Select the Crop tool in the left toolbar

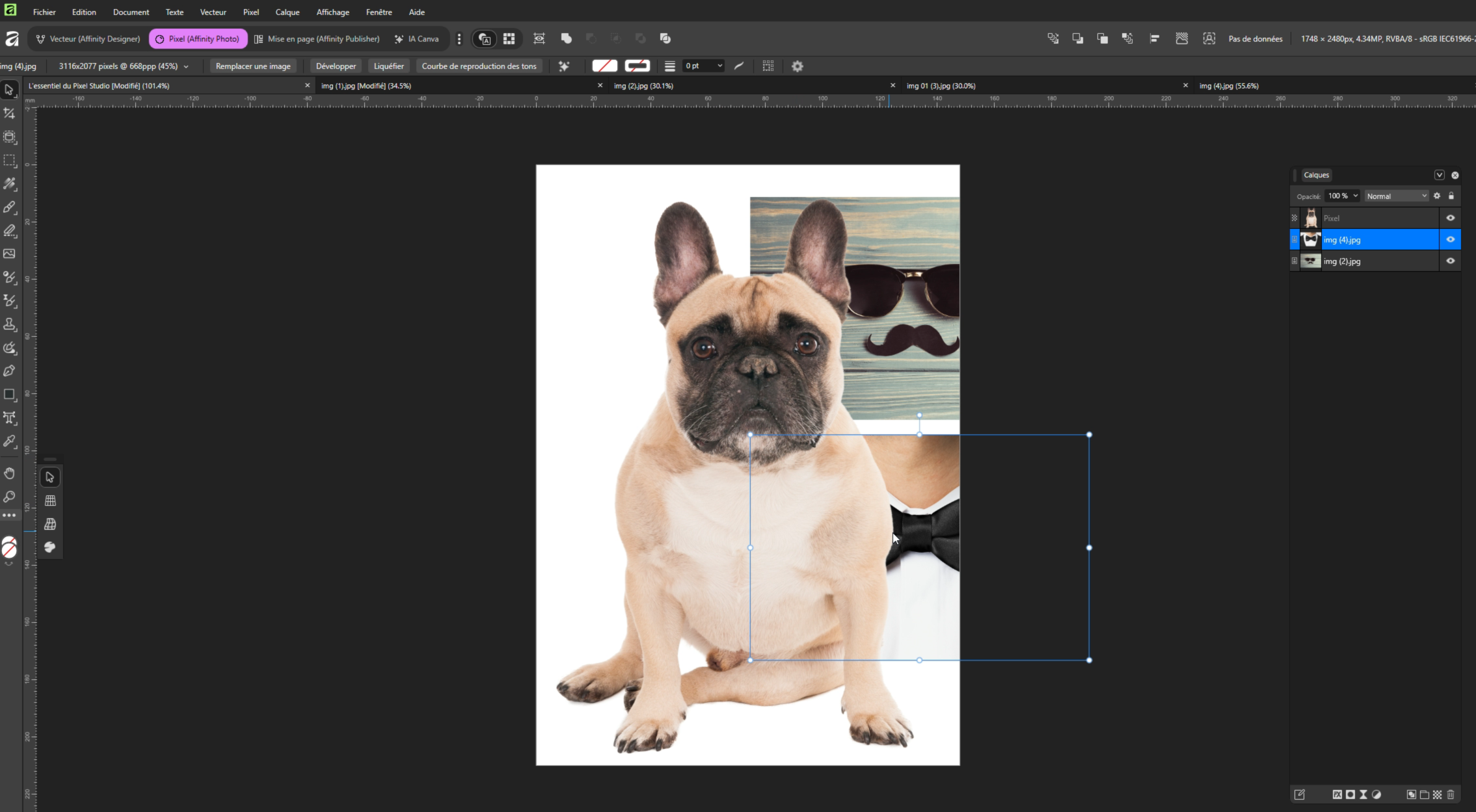point(9,114)
